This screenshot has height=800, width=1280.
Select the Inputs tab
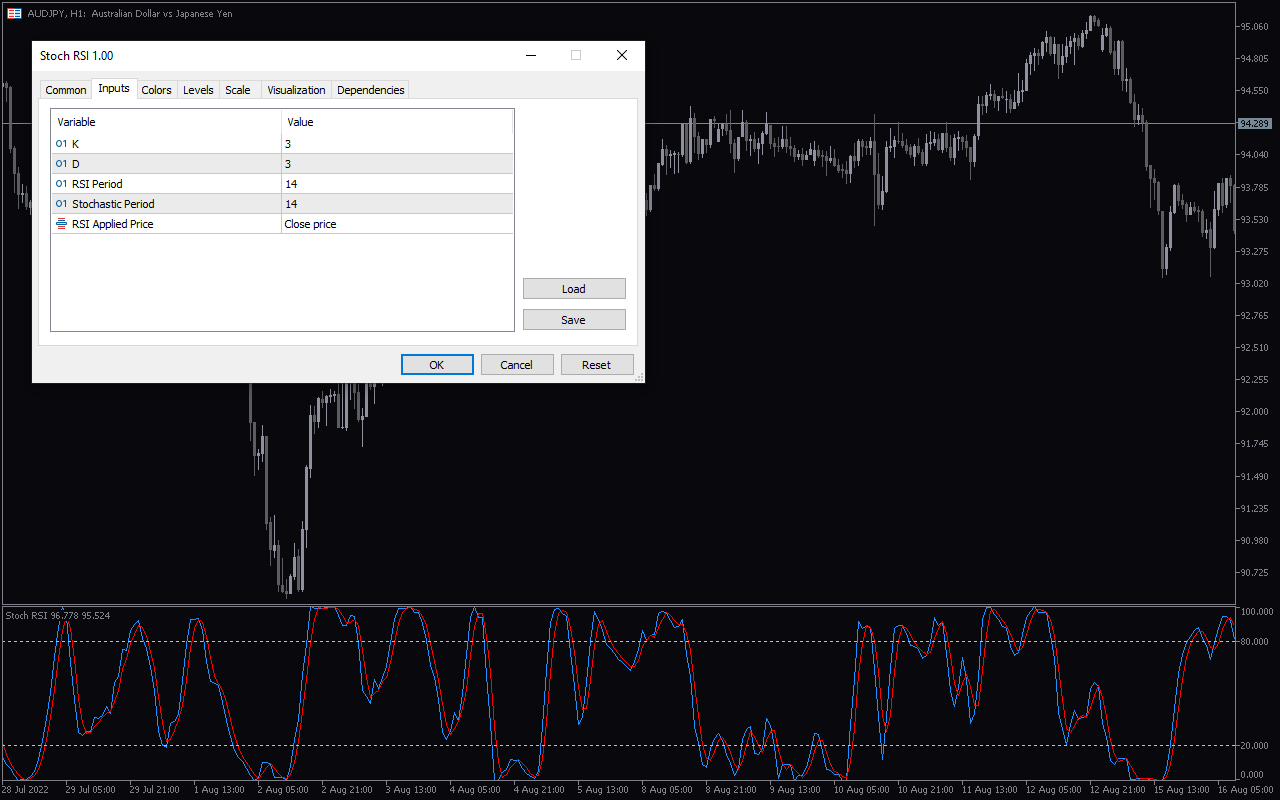tap(114, 88)
